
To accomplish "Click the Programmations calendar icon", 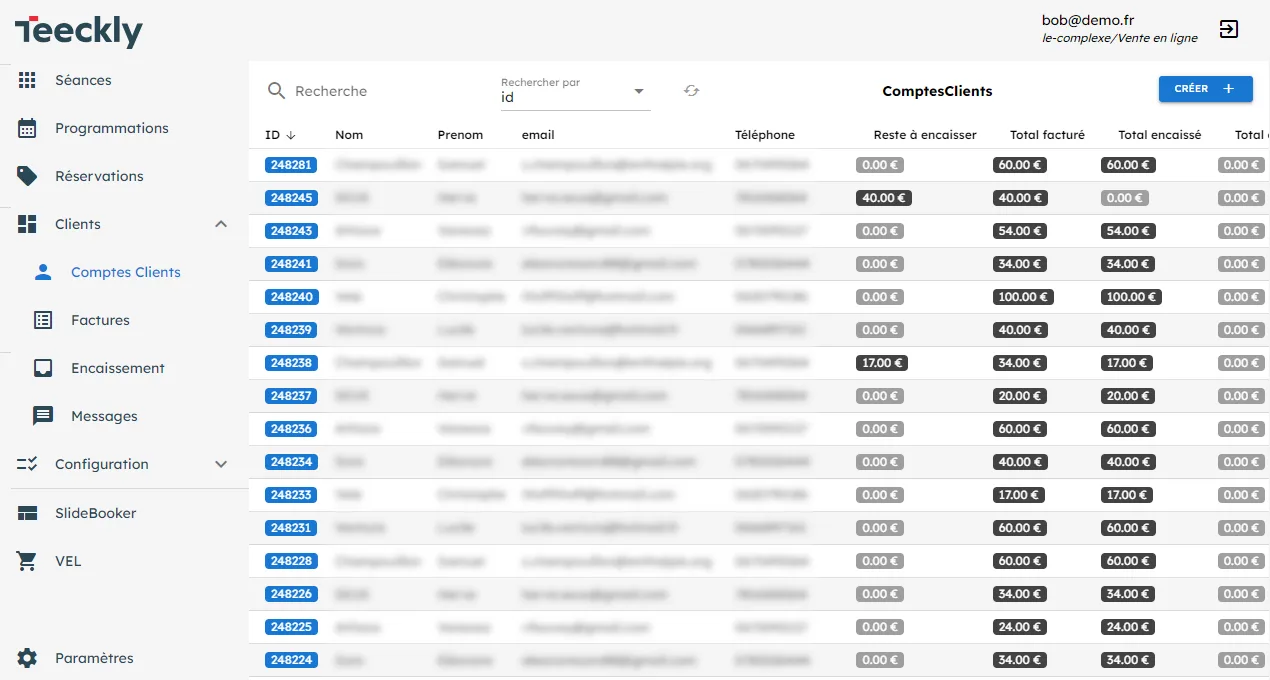I will 27,128.
